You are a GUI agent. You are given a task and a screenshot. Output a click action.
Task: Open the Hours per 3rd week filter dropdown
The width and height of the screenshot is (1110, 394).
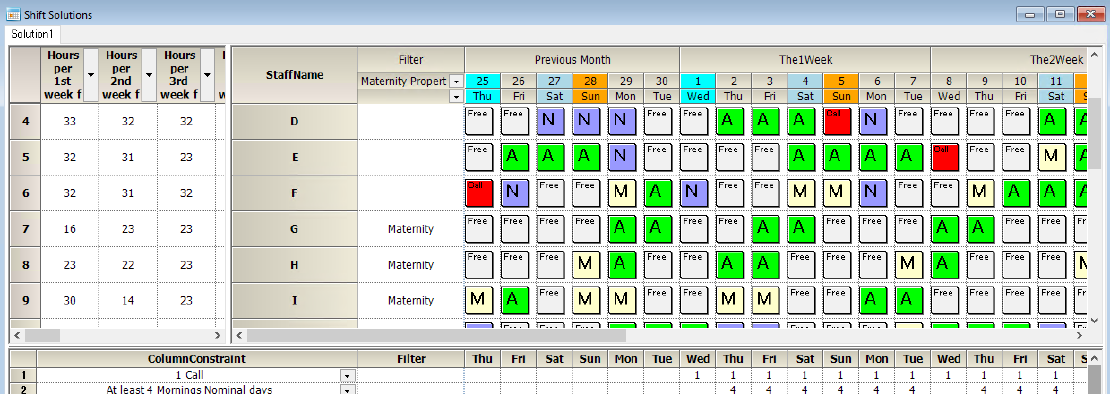click(207, 74)
